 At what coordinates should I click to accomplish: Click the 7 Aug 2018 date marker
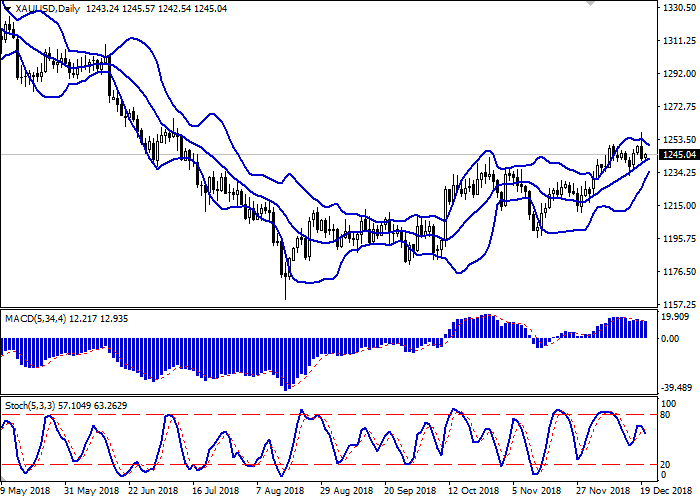pos(280,490)
